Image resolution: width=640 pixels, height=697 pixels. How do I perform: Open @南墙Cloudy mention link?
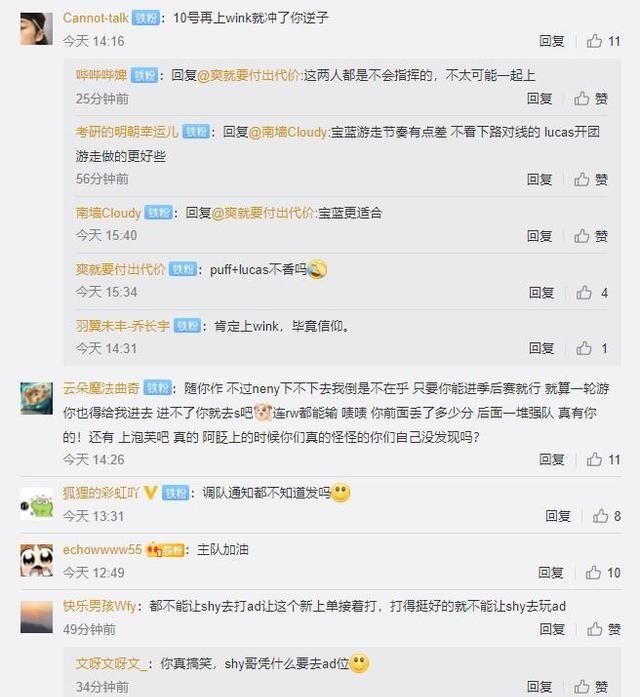pyautogui.click(x=288, y=132)
